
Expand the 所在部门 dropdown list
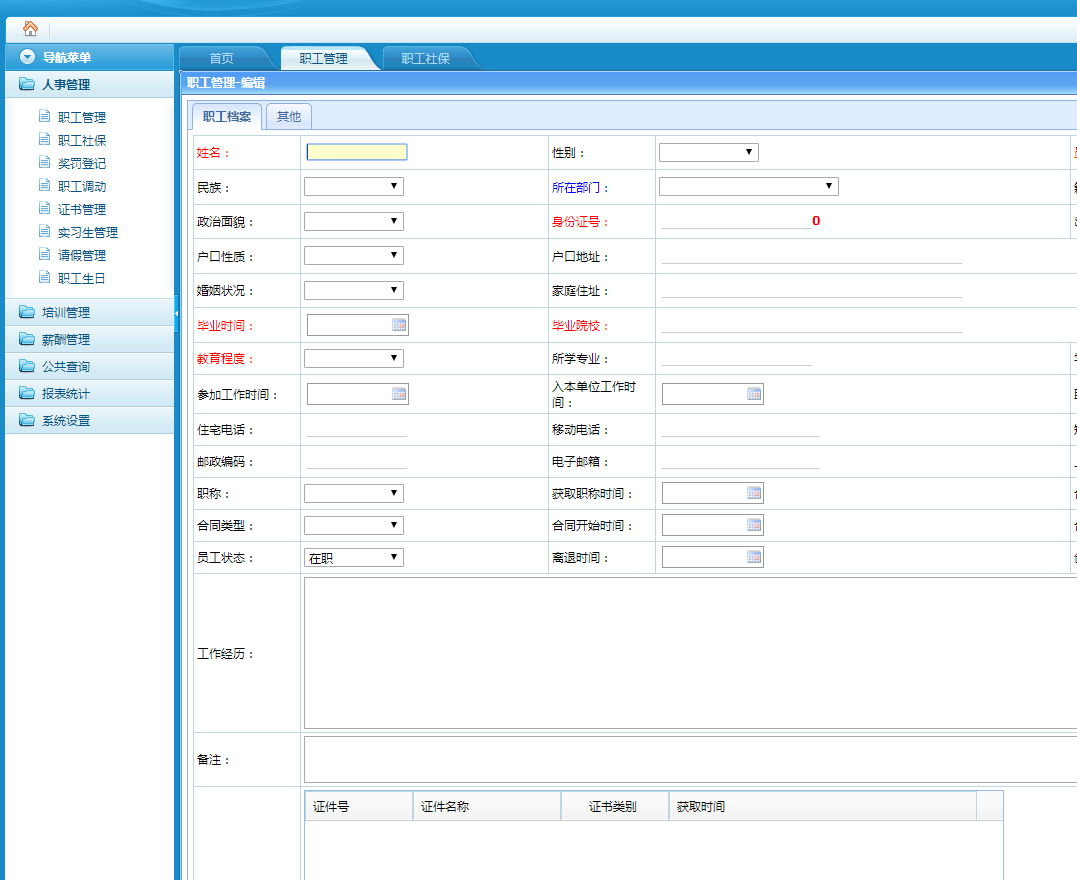[748, 186]
